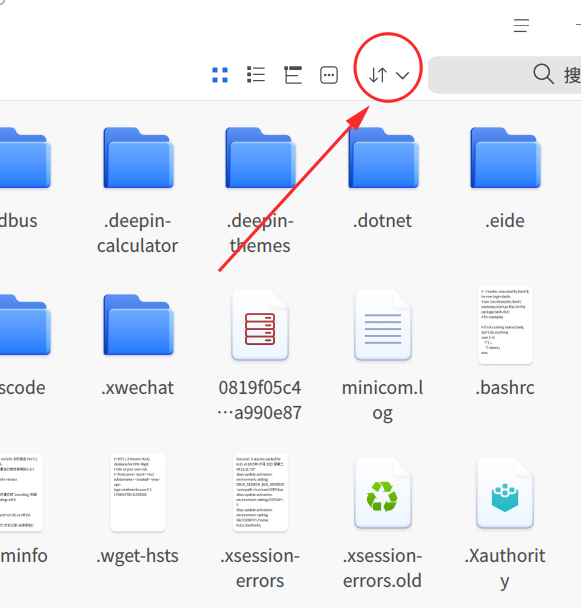
Task: Select the .eide folder
Action: pos(505,158)
